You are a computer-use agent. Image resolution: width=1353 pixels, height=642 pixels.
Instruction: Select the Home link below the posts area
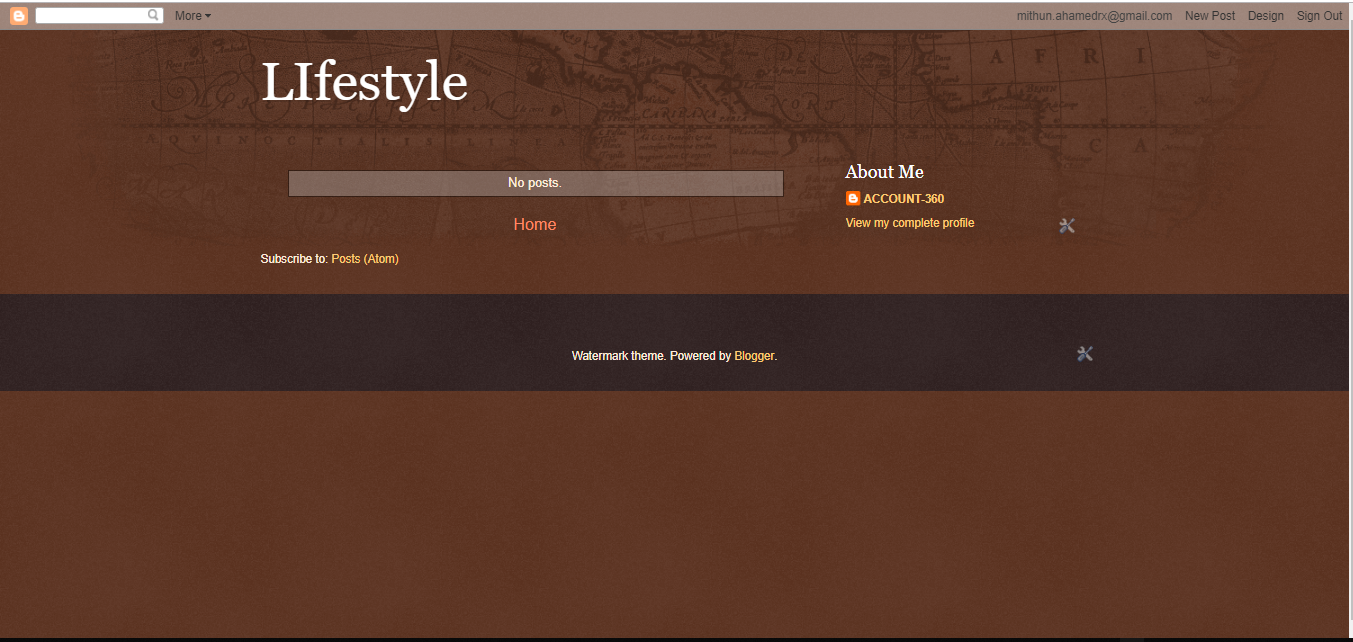[534, 224]
